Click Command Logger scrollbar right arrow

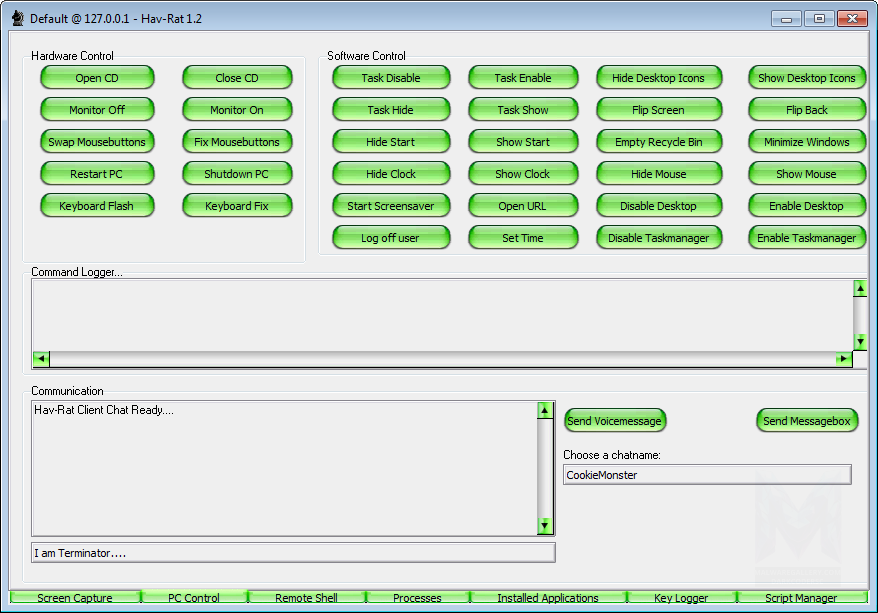[x=843, y=359]
